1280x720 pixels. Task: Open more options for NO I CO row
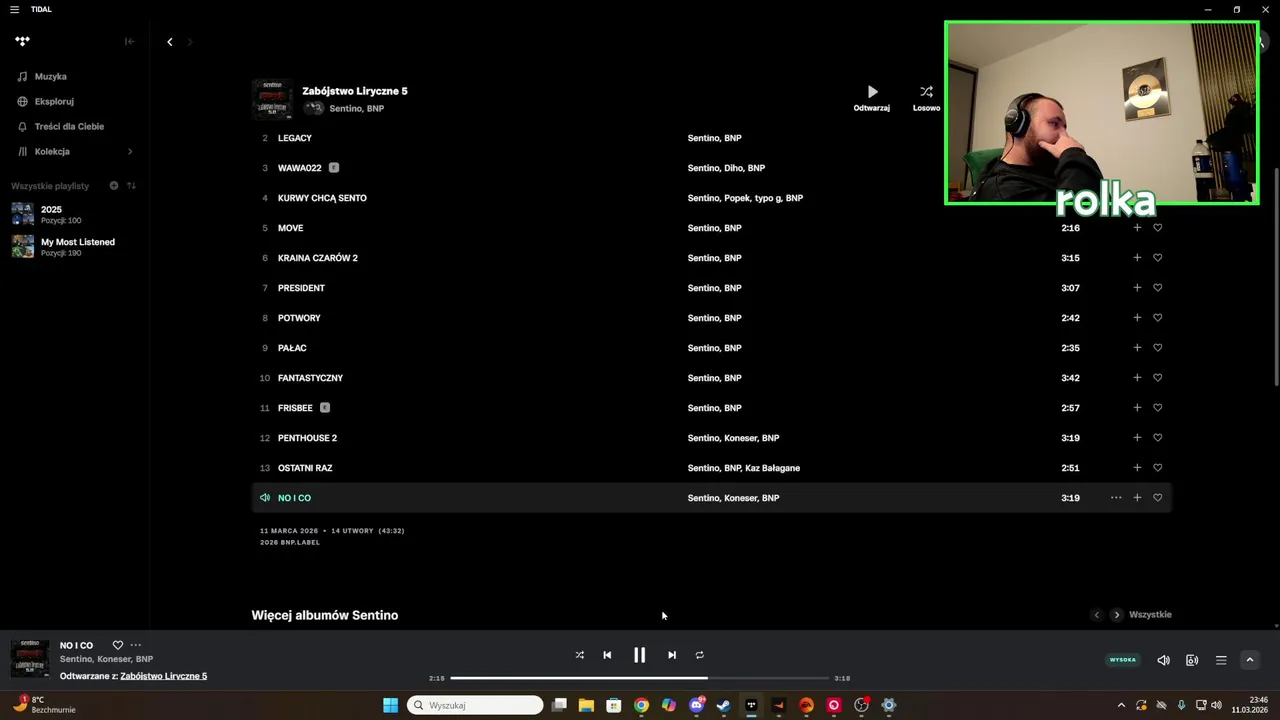point(1116,498)
